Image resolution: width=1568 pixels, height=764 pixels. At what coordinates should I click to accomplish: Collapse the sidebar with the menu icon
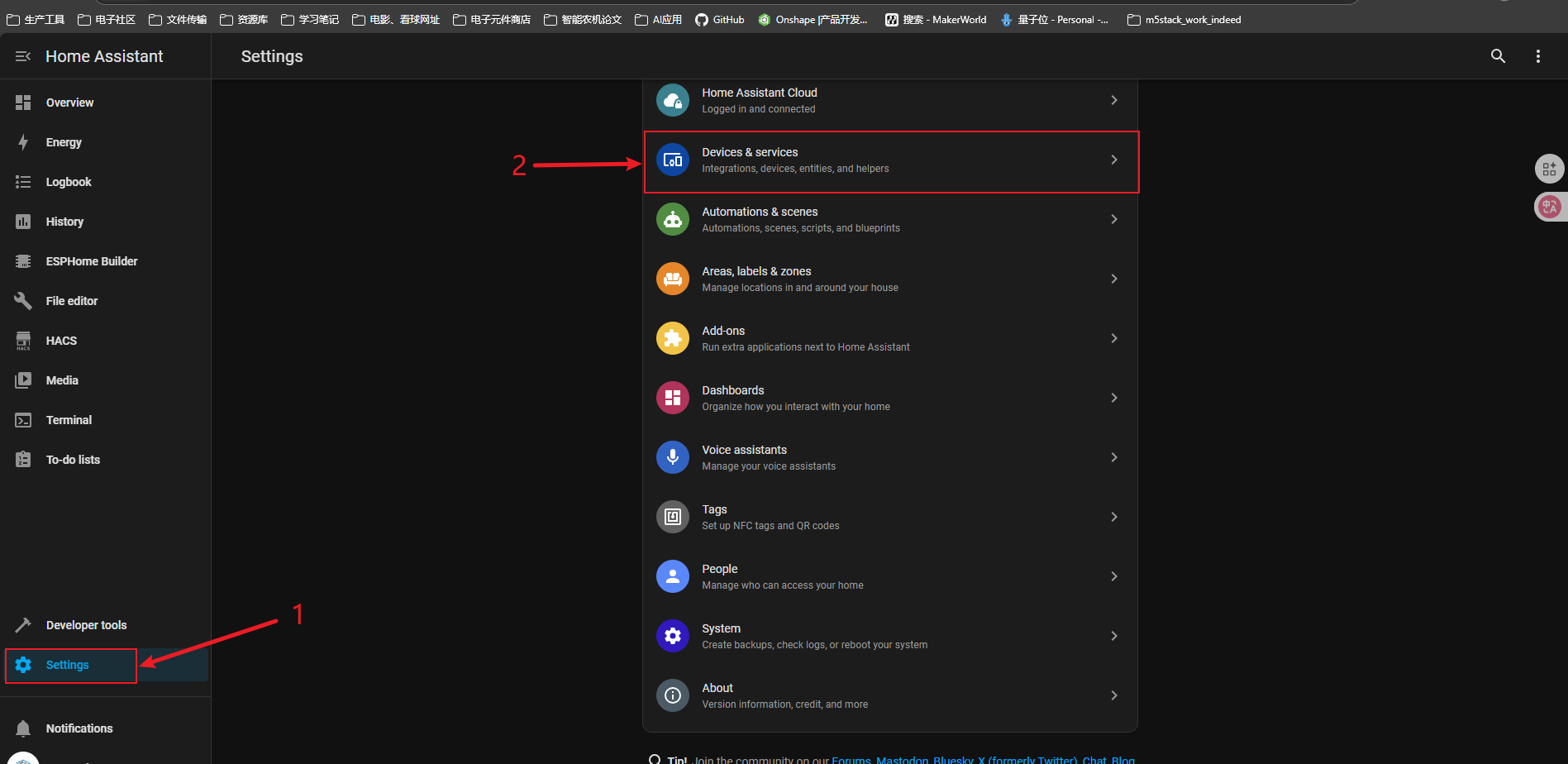tap(23, 56)
